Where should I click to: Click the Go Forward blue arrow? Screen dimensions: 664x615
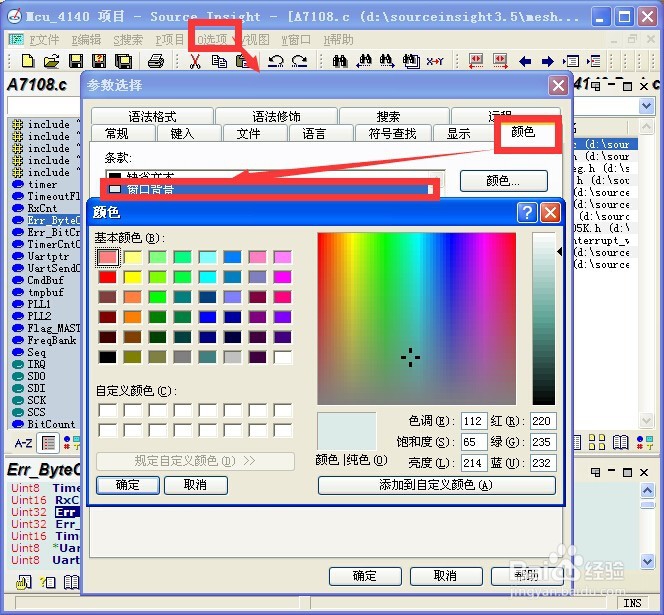548,62
